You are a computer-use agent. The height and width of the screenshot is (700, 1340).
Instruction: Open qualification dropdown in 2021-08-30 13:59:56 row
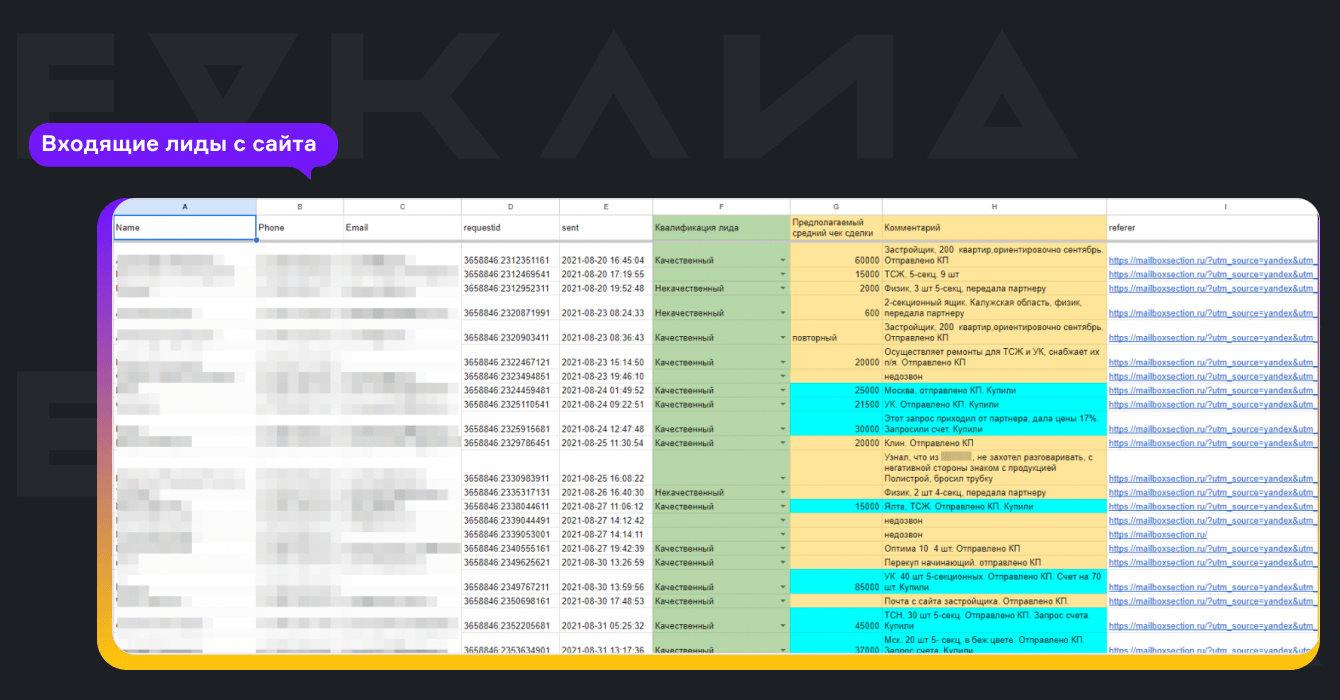pos(783,587)
